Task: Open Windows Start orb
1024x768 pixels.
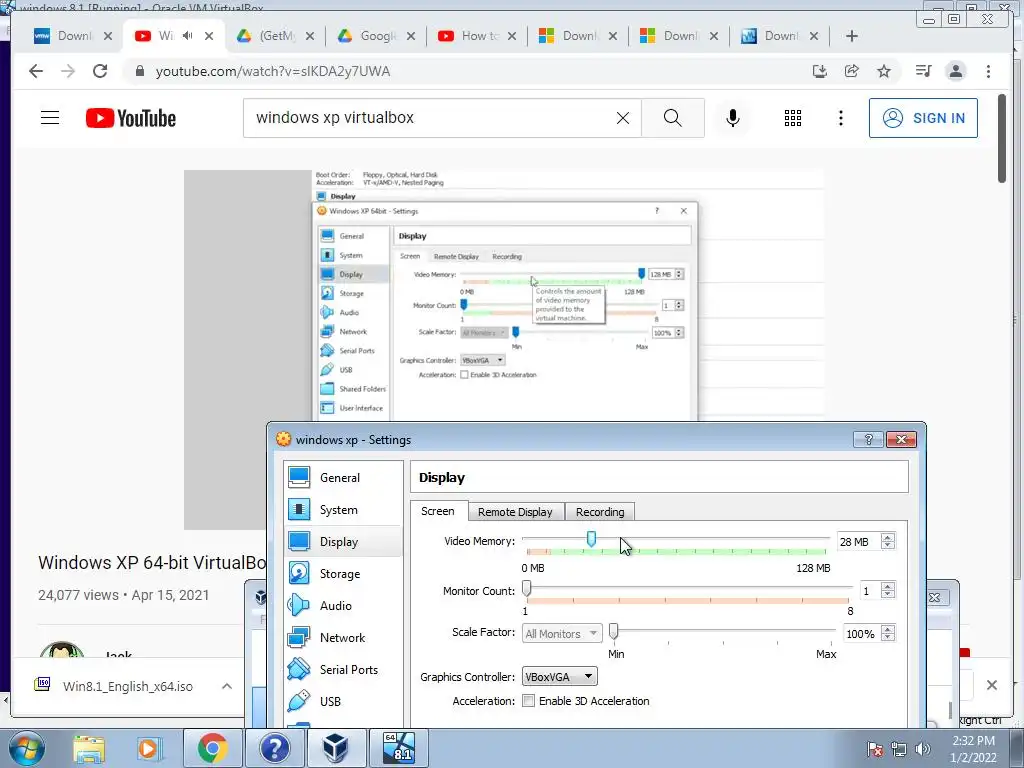Action: pos(26,748)
